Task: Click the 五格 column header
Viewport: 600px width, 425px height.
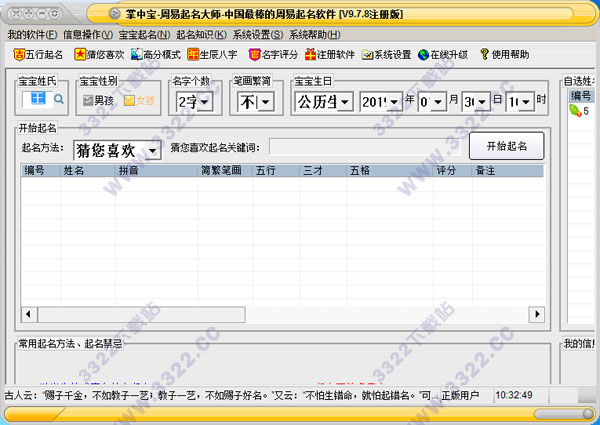Action: click(390, 170)
